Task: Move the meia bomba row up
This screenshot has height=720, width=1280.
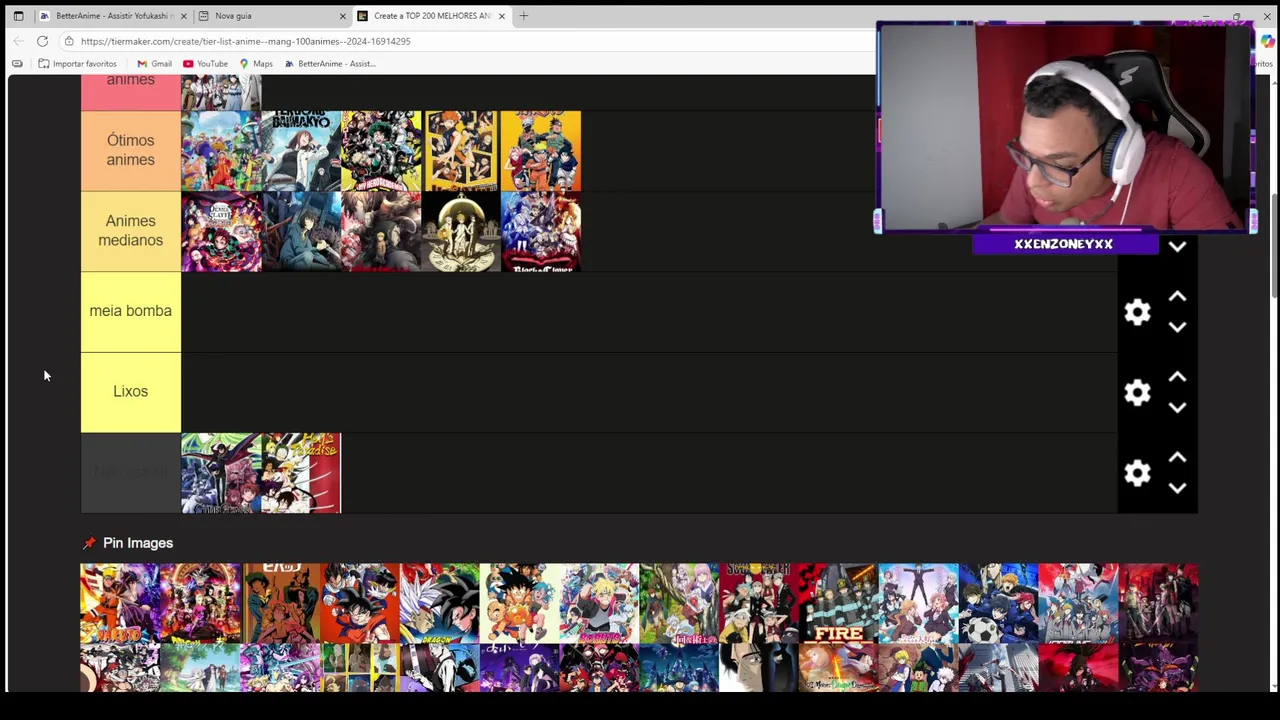Action: [x=1177, y=297]
